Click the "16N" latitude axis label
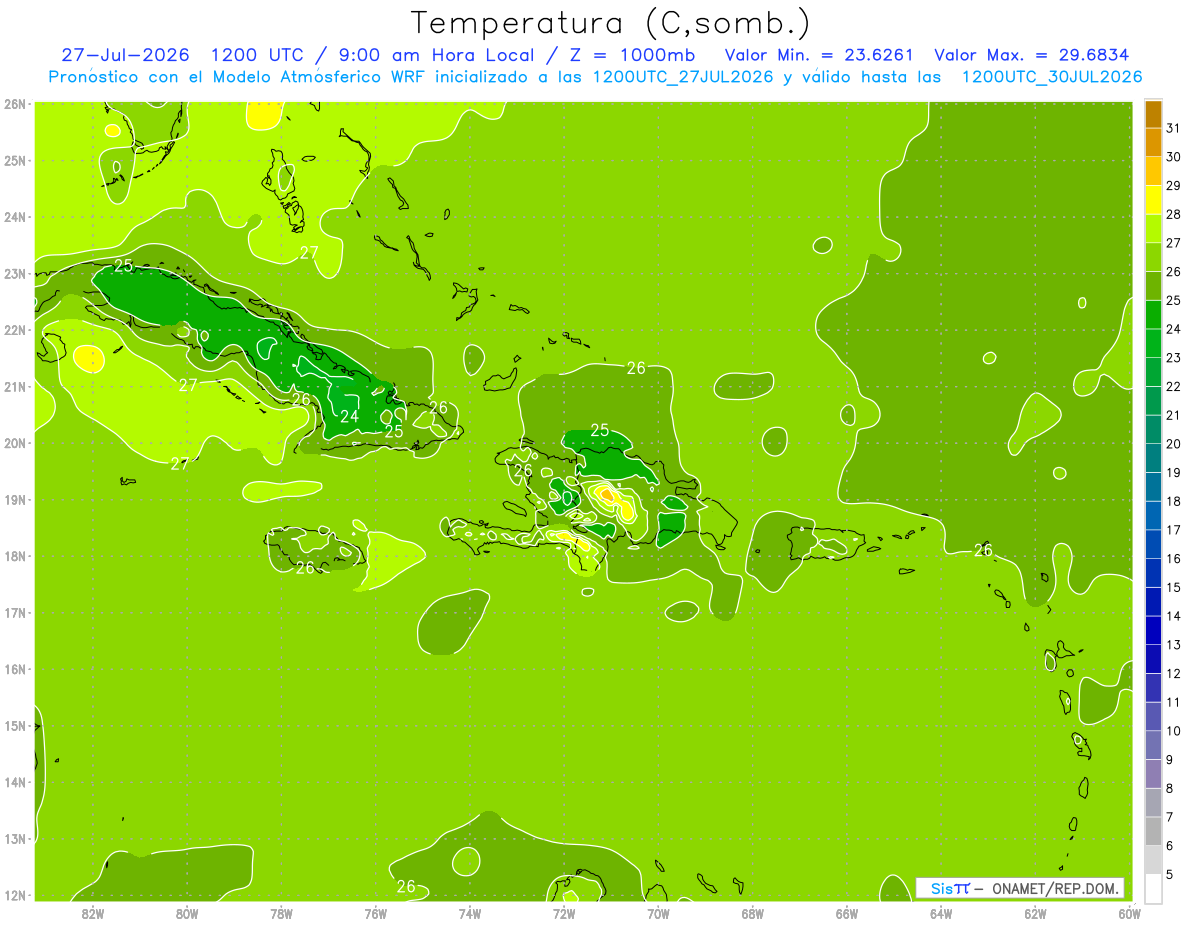The image size is (1200, 927). [15, 669]
